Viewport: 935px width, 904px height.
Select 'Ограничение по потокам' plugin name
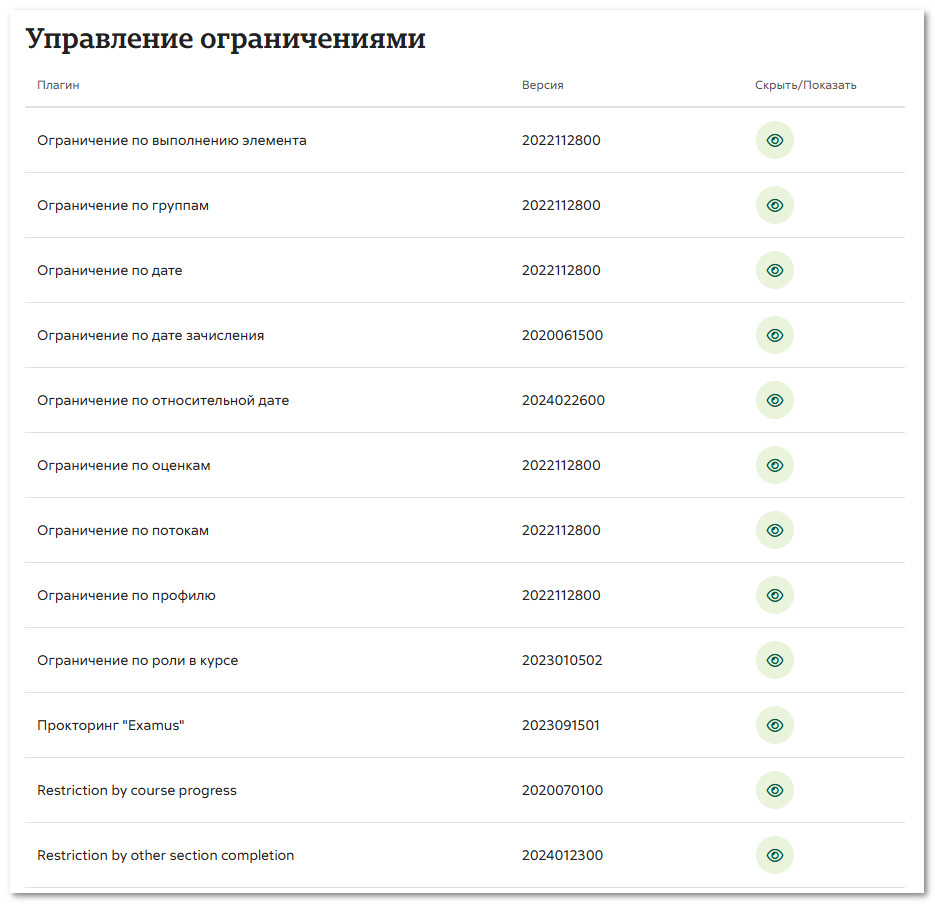(123, 531)
